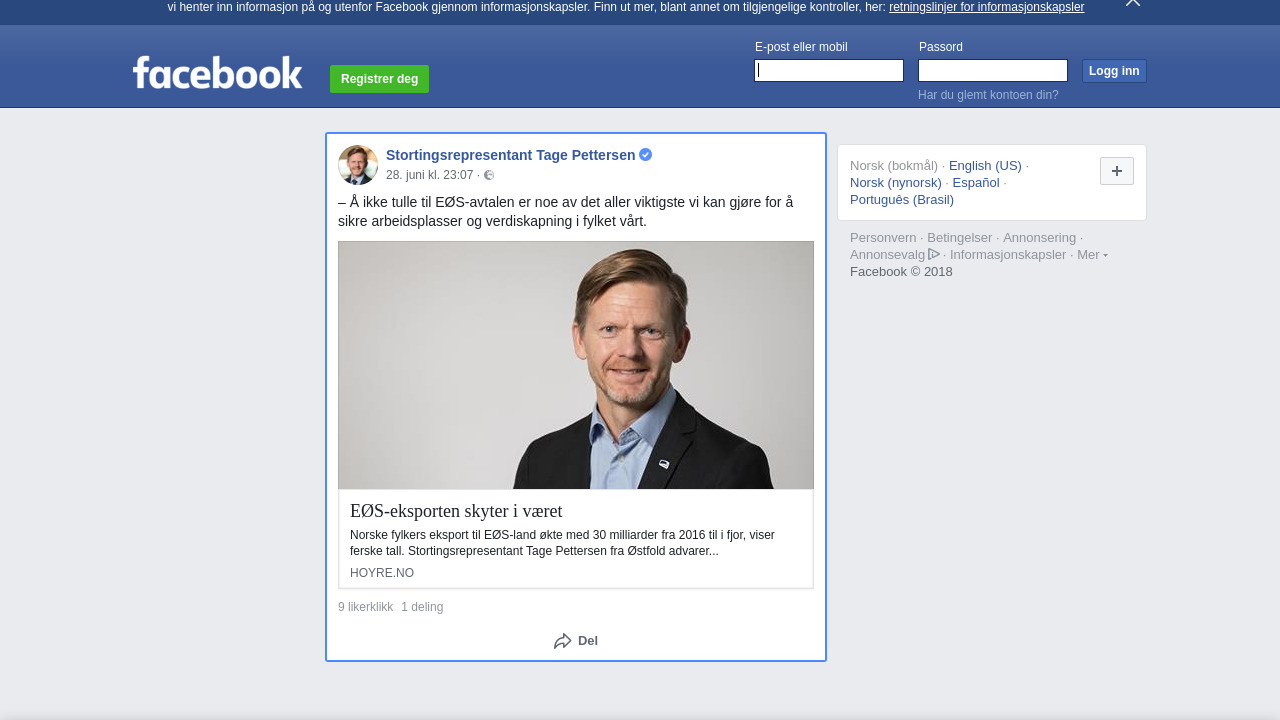The width and height of the screenshot is (1280, 720).
Task: Switch language to Norsk (nynorsk)
Action: (896, 183)
